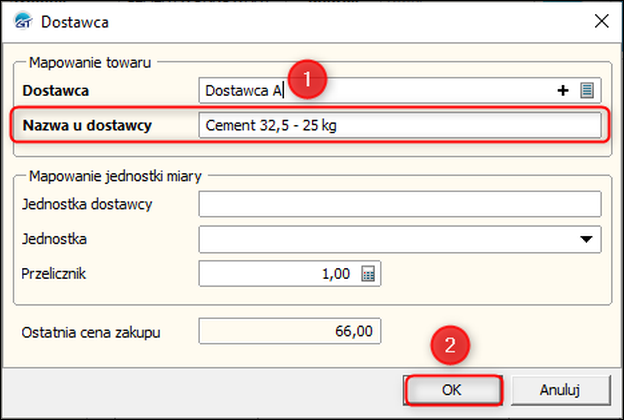The height and width of the screenshot is (420, 624).
Task: Click the Przelicznik value field
Action: coord(279,273)
